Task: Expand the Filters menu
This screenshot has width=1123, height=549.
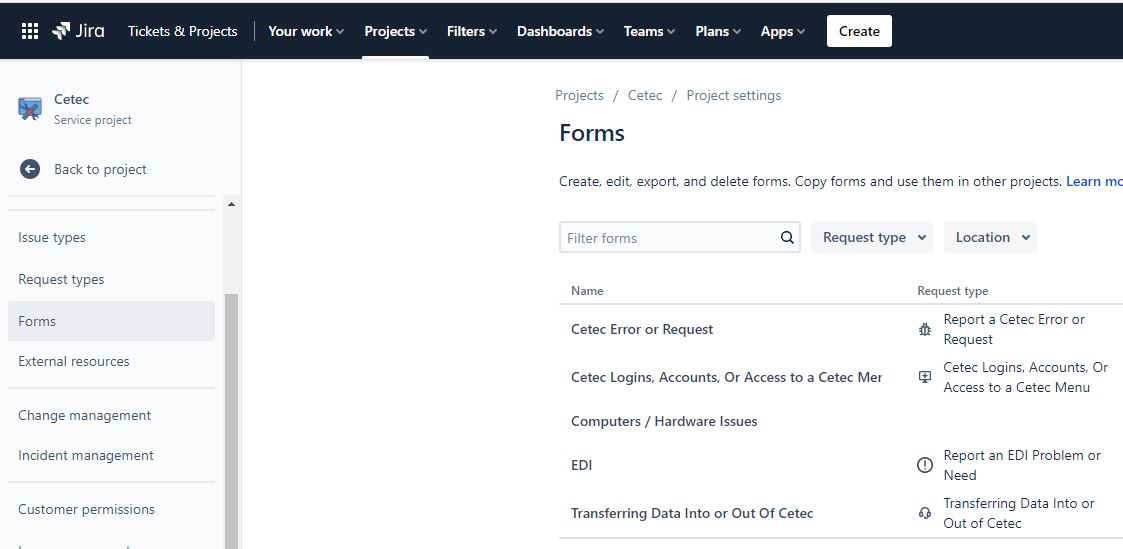Action: [471, 31]
